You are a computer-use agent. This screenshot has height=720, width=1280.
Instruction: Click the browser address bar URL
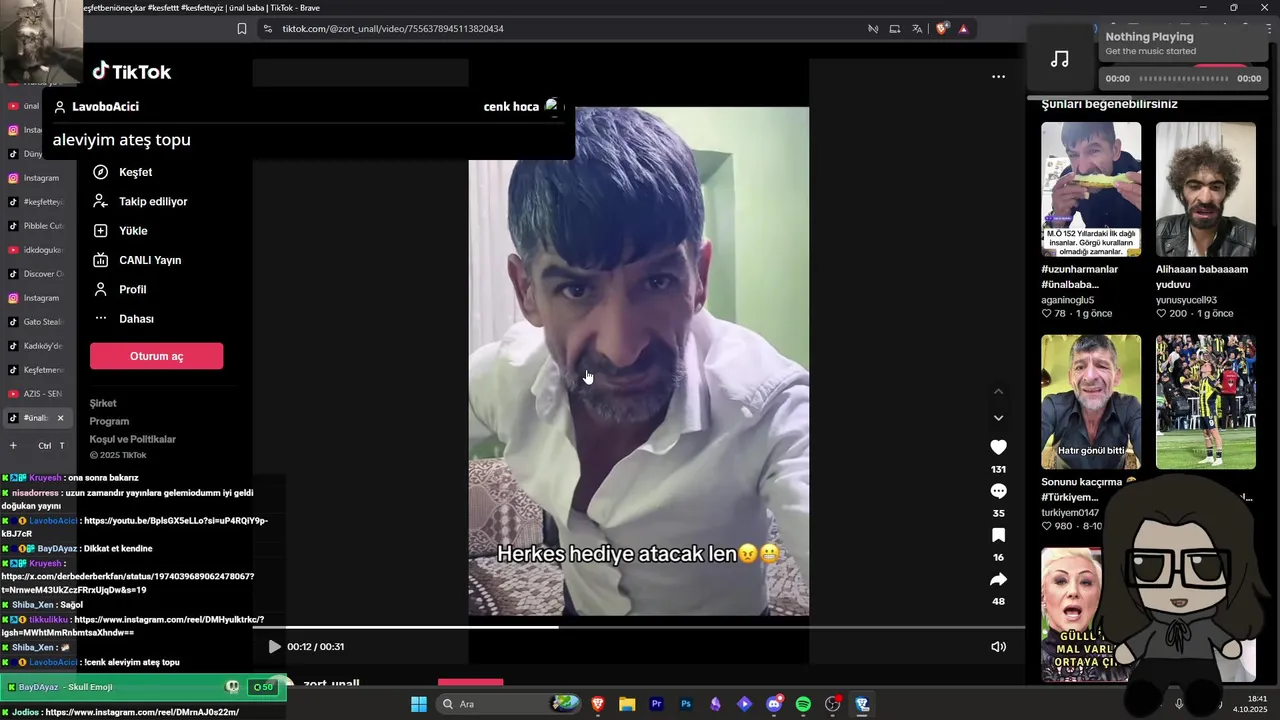[393, 29]
